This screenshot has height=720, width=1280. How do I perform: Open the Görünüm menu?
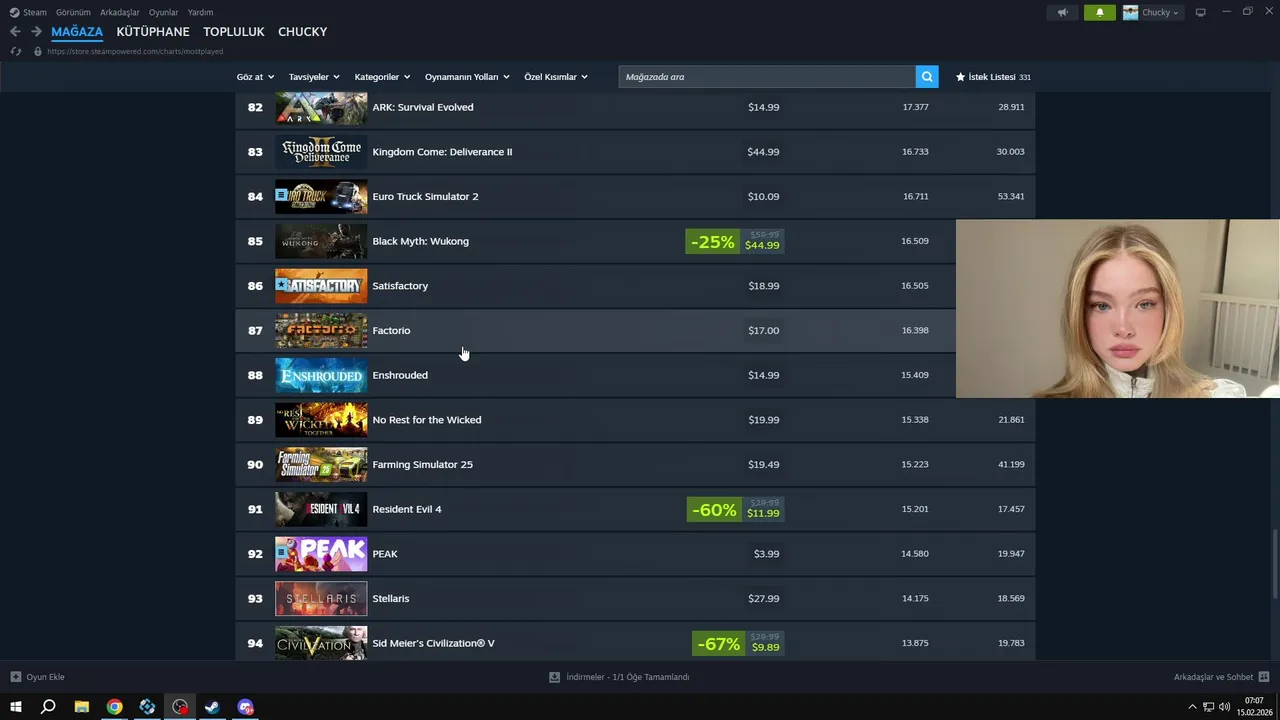(73, 13)
